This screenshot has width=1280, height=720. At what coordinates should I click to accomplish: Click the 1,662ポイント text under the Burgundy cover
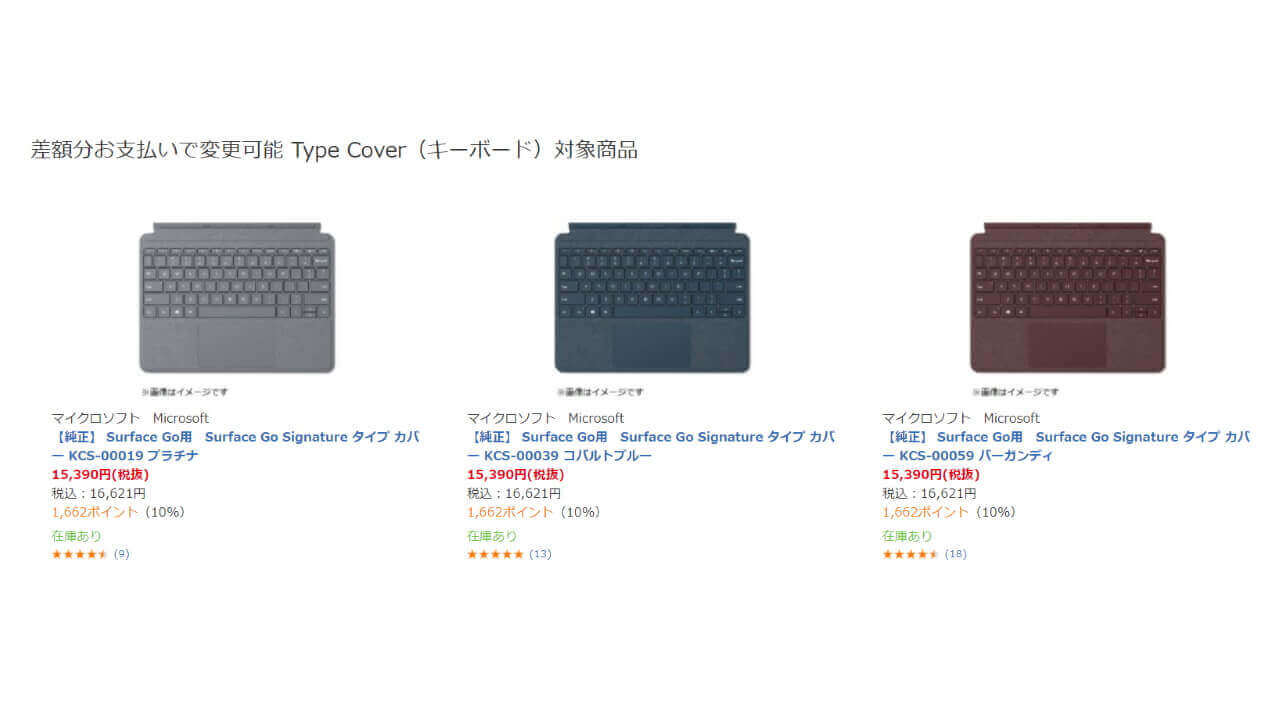click(x=925, y=512)
